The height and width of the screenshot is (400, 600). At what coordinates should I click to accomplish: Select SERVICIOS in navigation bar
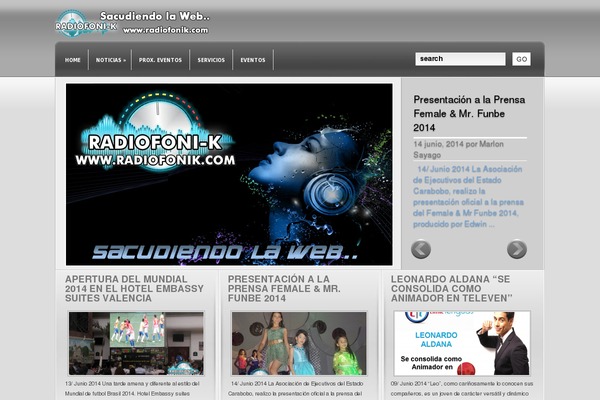(211, 60)
